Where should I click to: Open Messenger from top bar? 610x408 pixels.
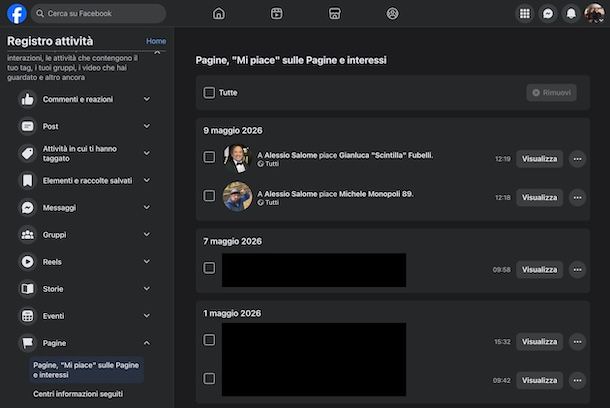[548, 14]
